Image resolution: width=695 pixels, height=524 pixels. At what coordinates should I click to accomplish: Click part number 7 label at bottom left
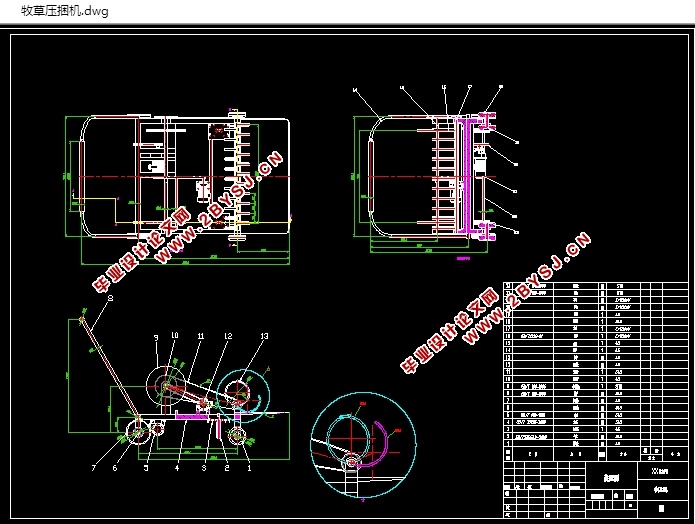[93, 467]
